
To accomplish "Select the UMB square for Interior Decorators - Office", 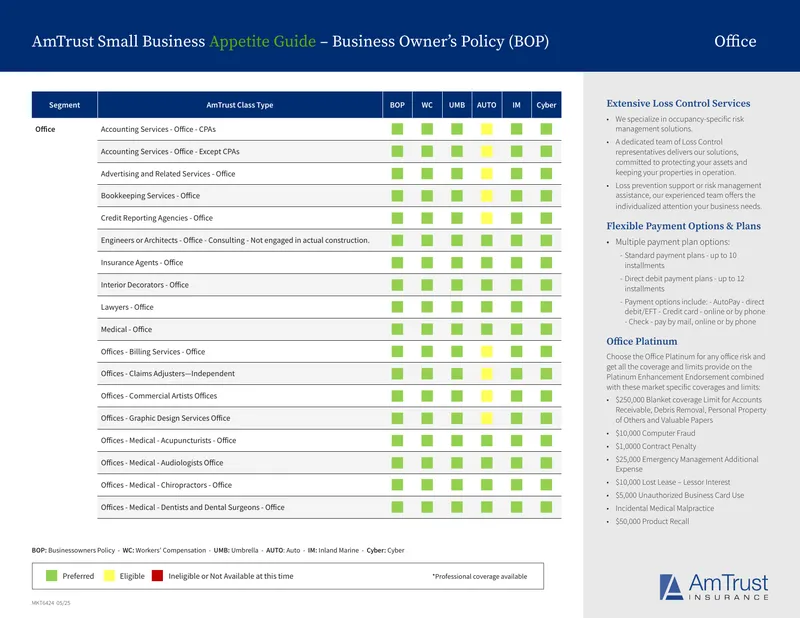I will click(457, 285).
